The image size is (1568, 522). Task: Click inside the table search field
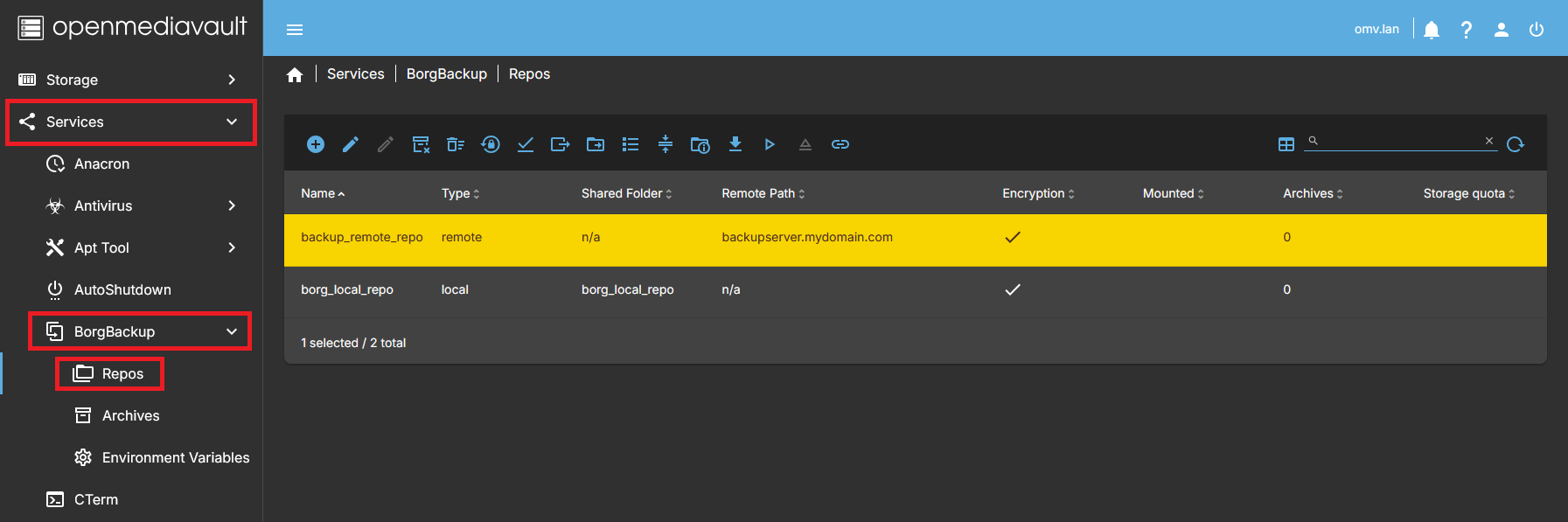[x=1399, y=141]
